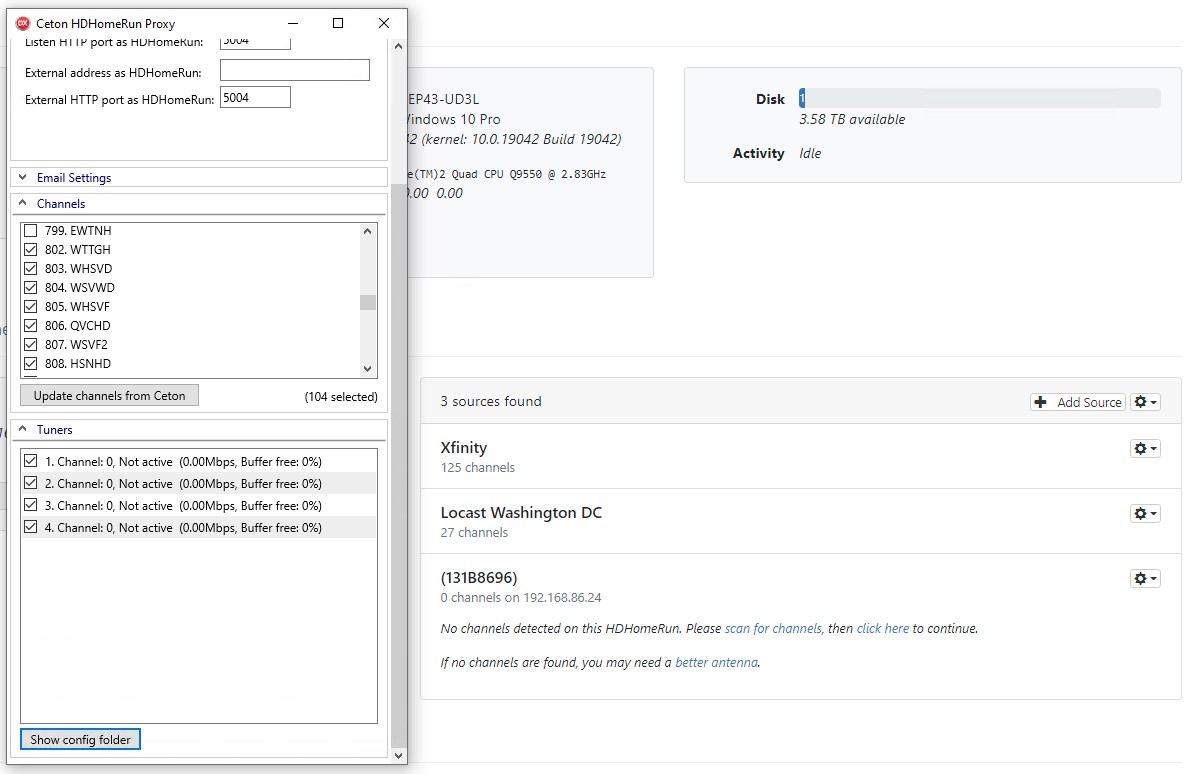Open gear menu for Locast Washington DC
The height and width of the screenshot is (774, 1199).
tap(1145, 514)
